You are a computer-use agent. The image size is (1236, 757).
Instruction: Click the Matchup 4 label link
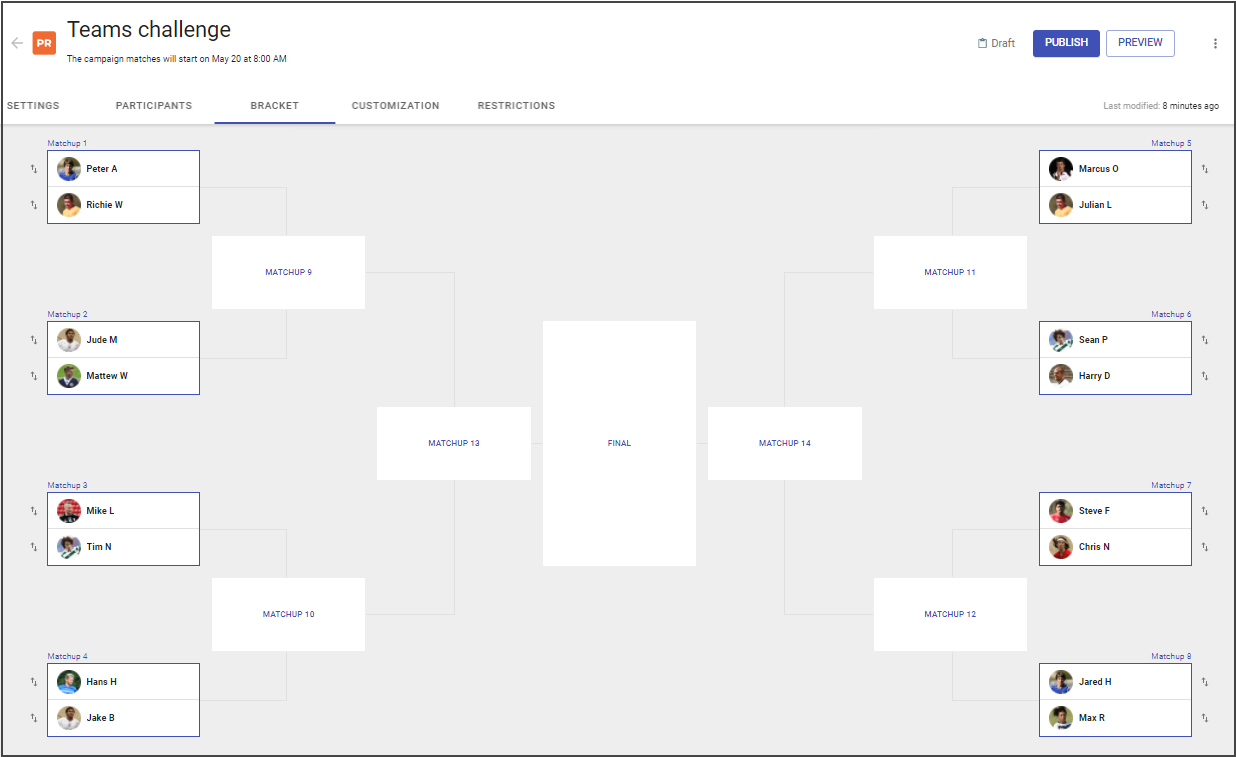68,656
